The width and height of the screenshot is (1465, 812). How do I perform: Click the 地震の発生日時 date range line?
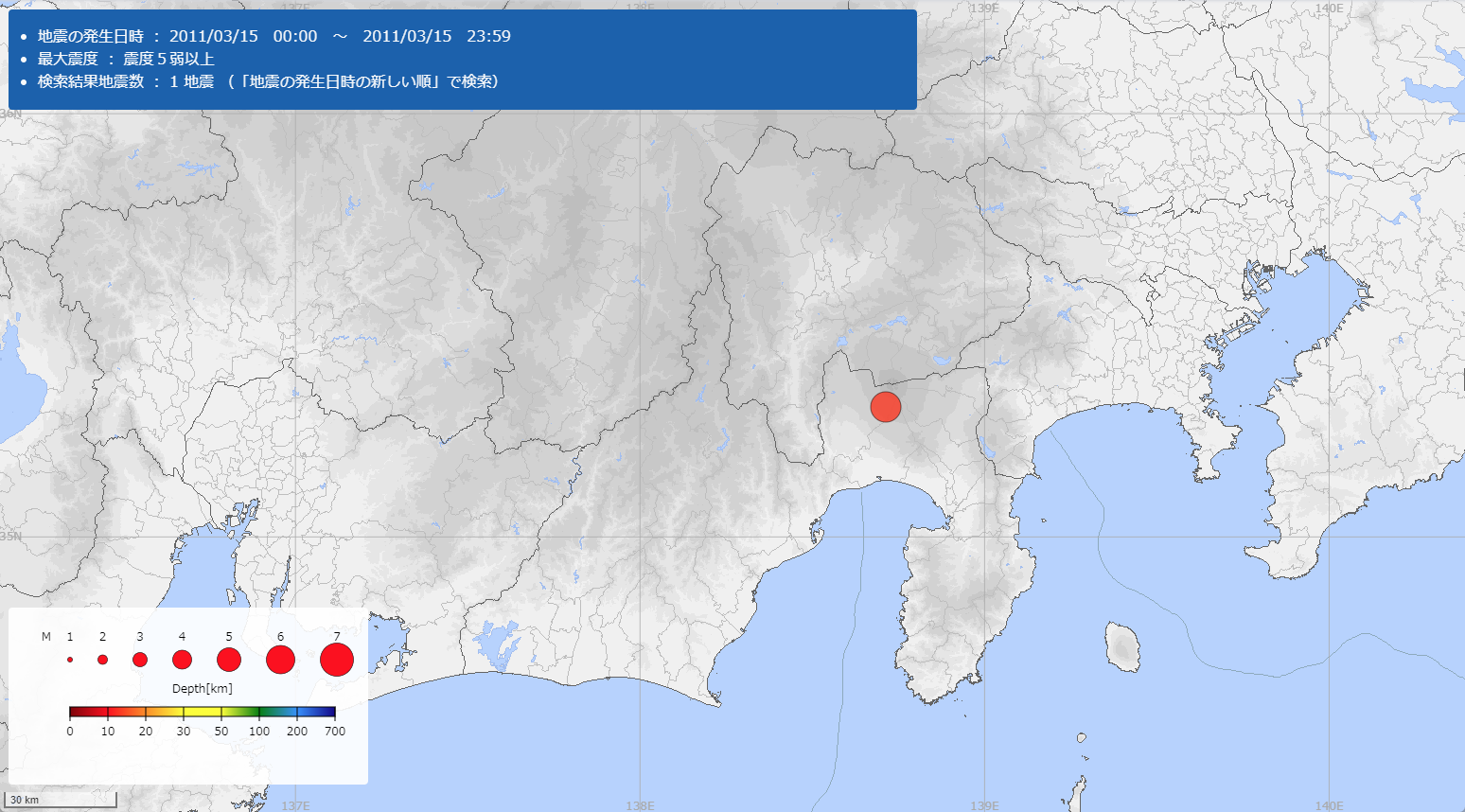274,36
